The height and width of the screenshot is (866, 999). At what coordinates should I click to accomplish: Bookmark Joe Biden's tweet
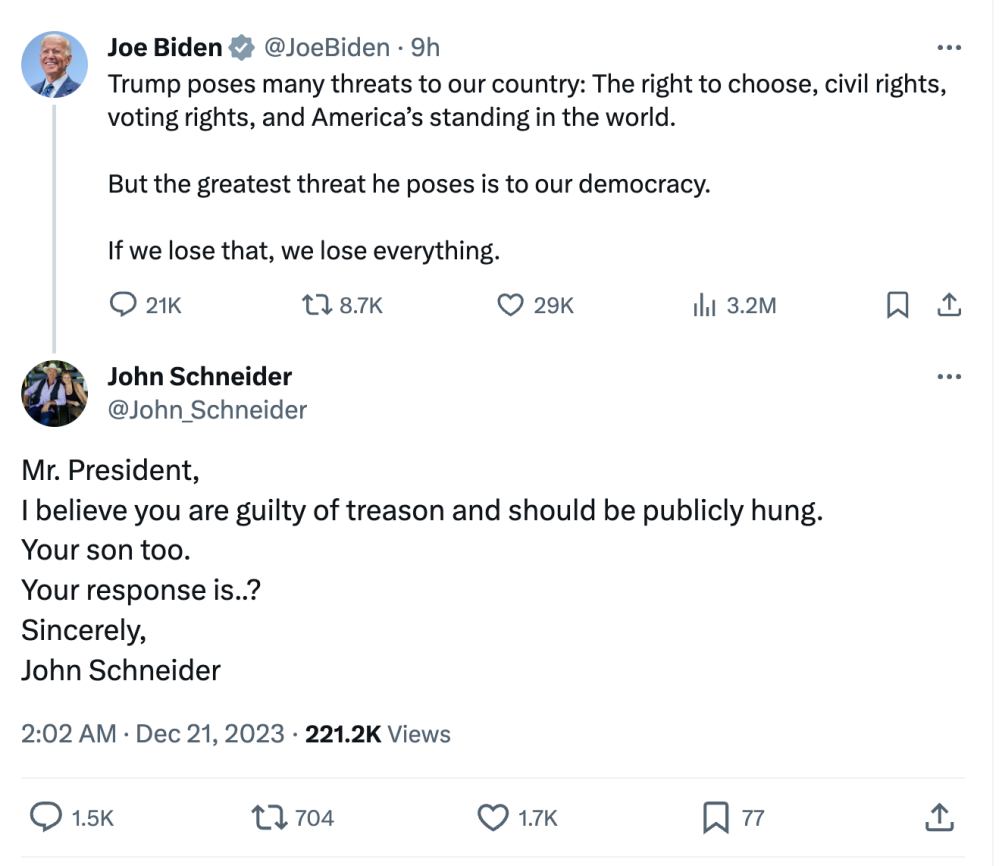[x=898, y=305]
